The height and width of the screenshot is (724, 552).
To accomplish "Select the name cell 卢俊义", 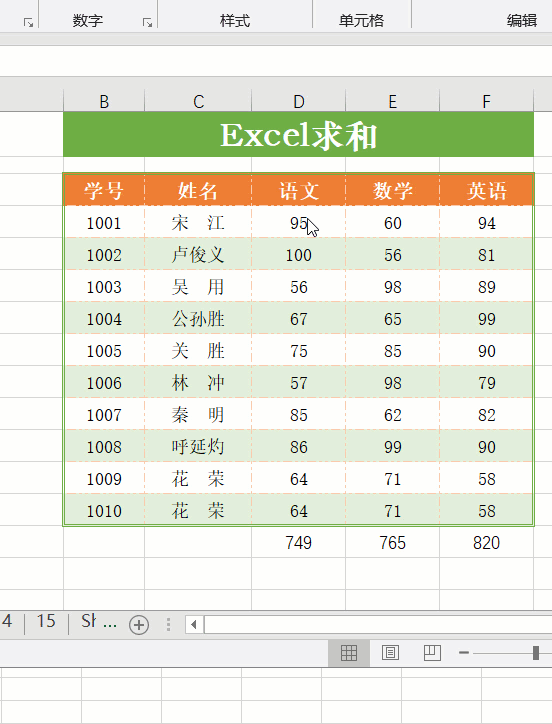I will (198, 254).
